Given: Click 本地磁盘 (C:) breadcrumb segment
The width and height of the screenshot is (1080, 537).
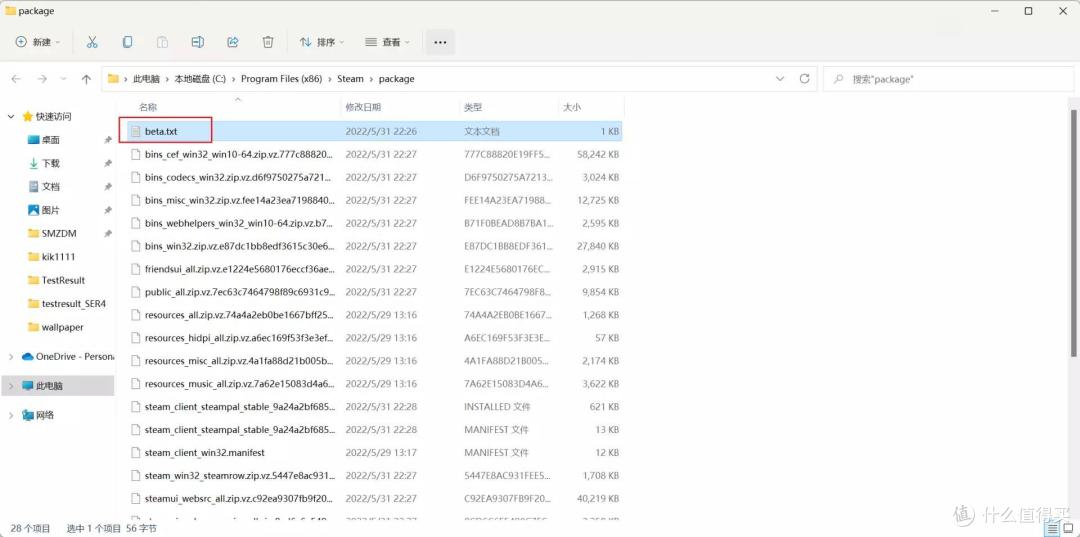Looking at the screenshot, I should (x=200, y=79).
